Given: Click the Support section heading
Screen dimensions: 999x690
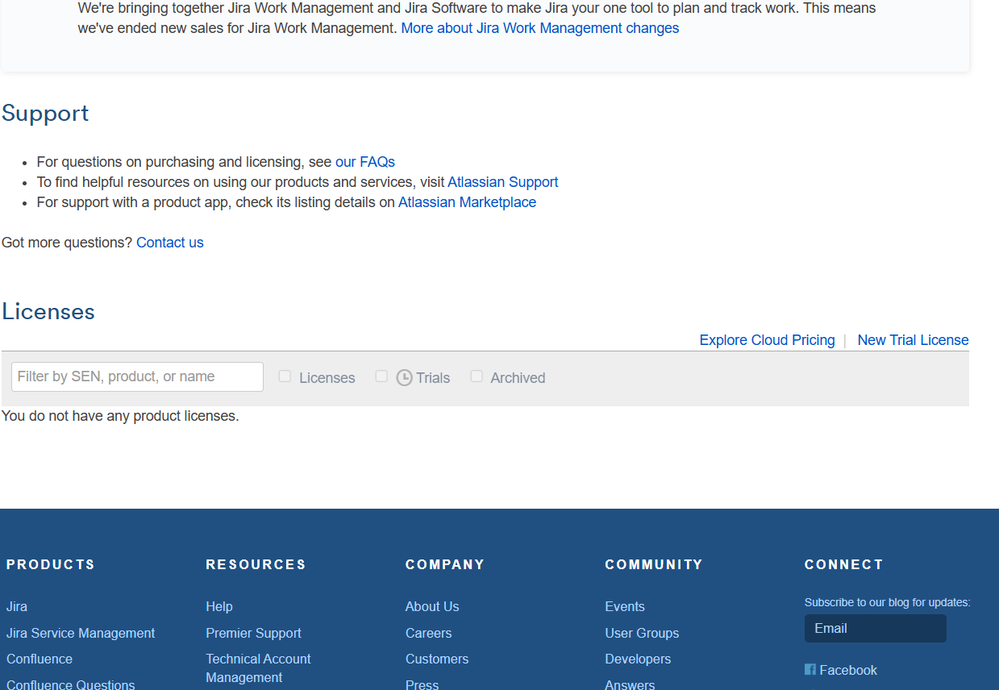Looking at the screenshot, I should tap(45, 113).
